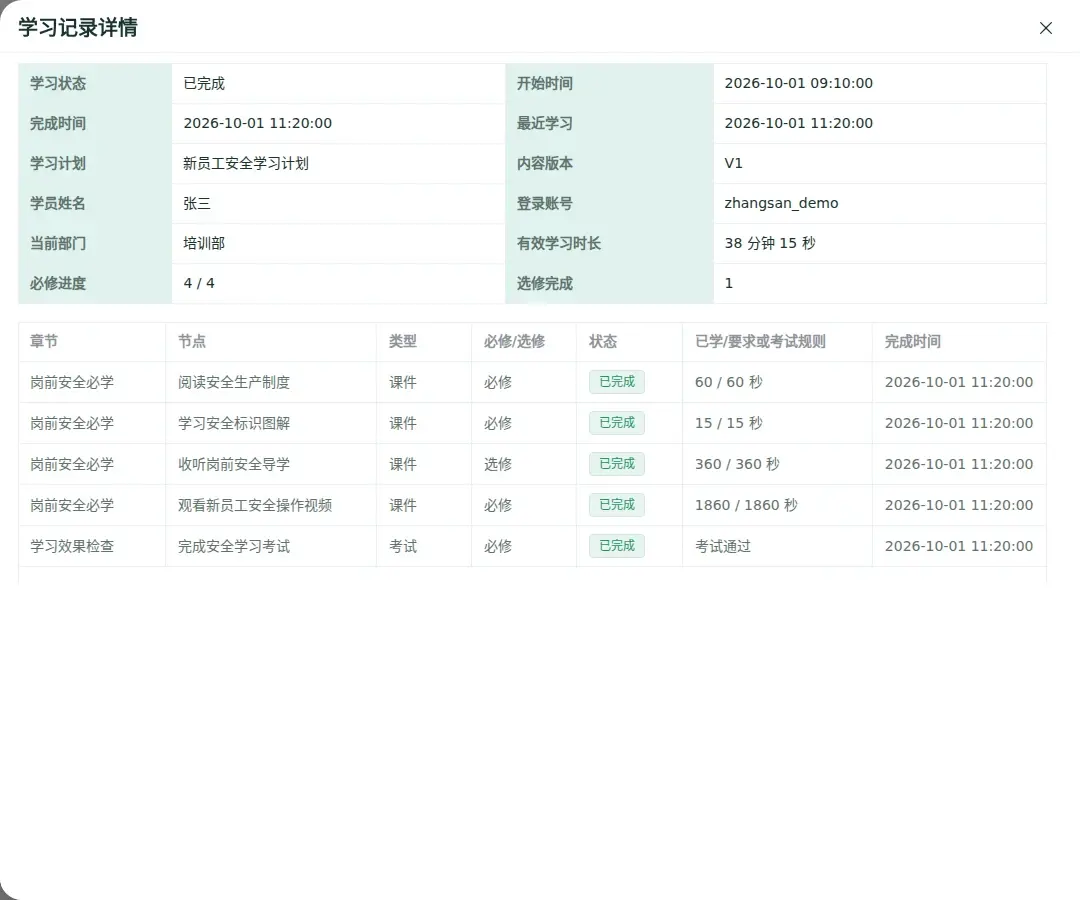This screenshot has width=1080, height=900.
Task: Select the login account zhangsan_demo
Action: point(781,203)
